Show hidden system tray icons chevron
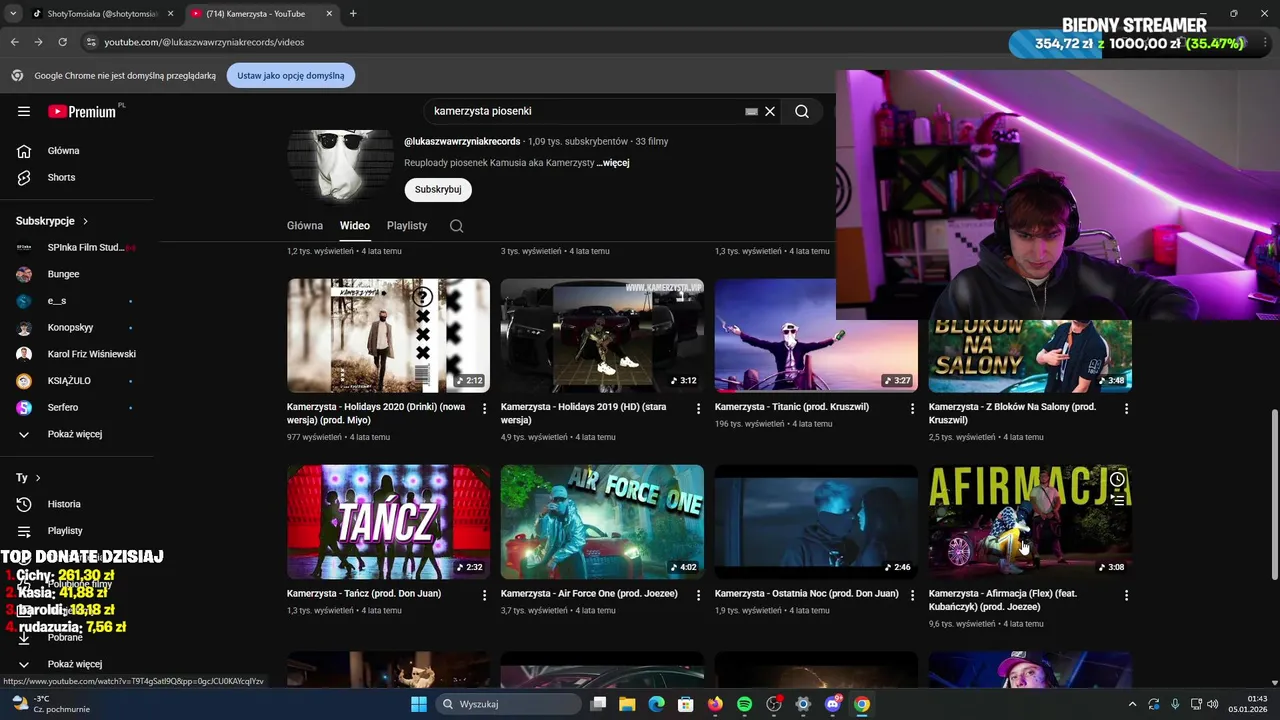The image size is (1280, 720). 1132,704
